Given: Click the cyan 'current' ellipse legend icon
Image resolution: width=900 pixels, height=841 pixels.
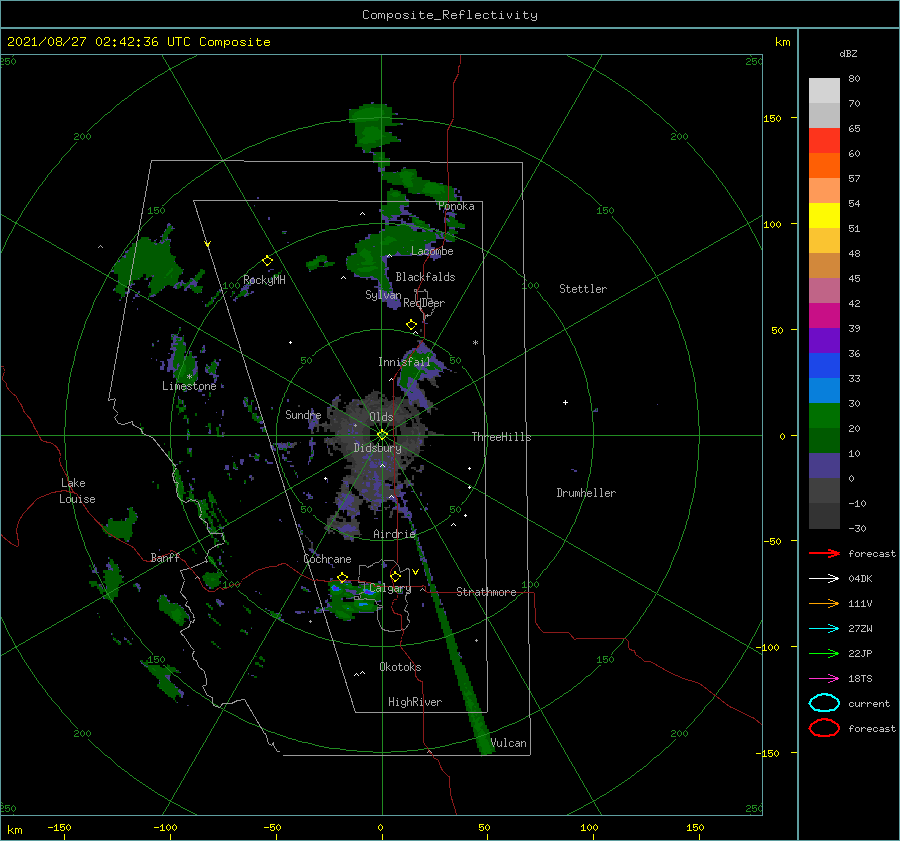Looking at the screenshot, I should point(824,703).
